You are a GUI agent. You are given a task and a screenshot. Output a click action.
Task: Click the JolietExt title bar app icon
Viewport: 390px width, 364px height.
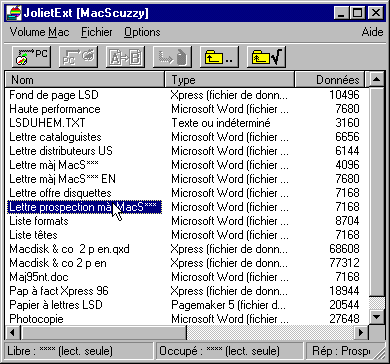pyautogui.click(x=14, y=13)
